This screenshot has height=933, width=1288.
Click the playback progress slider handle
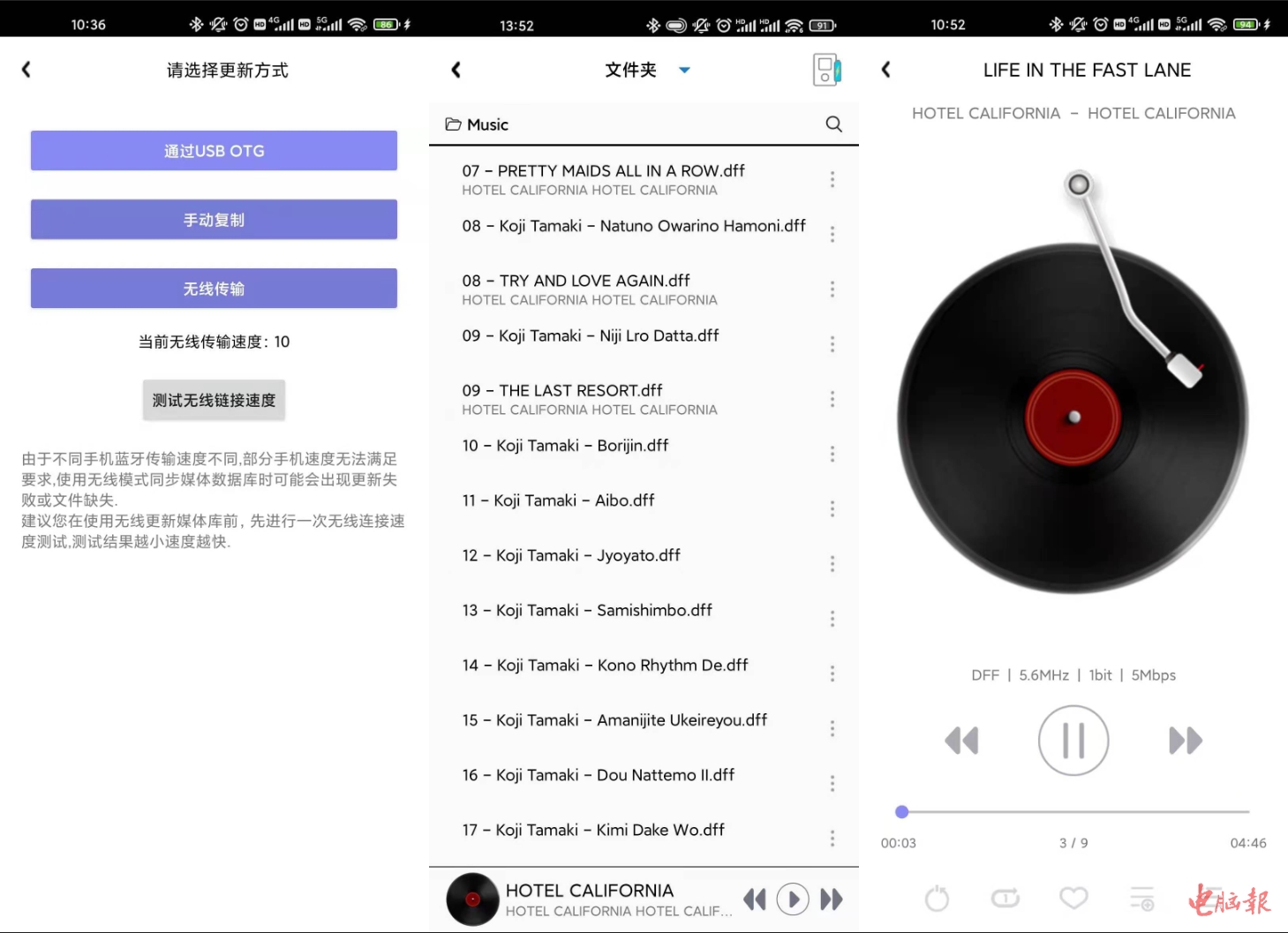901,812
